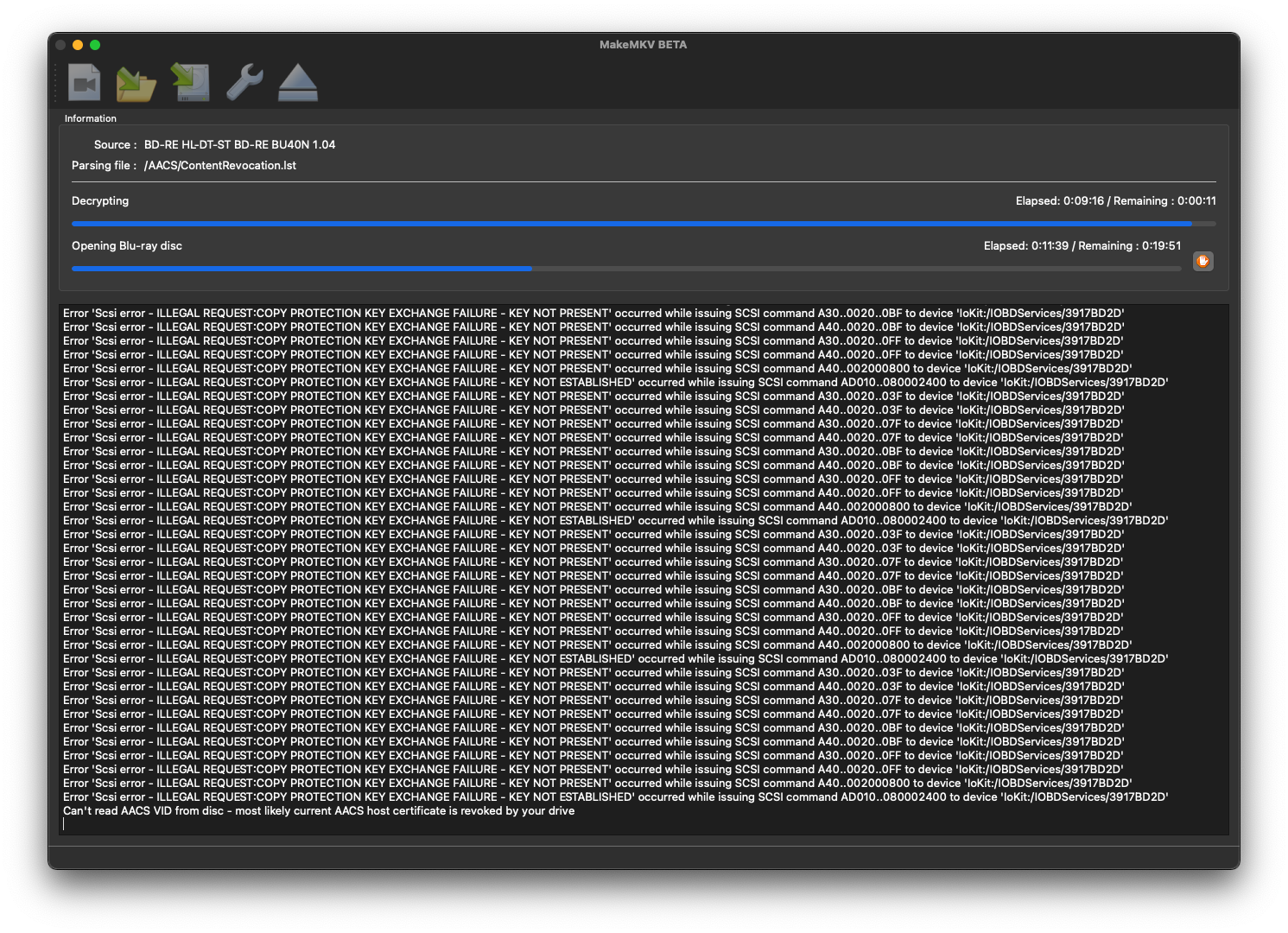The width and height of the screenshot is (1288, 933).
Task: Click the 'Opening Blu-ray disc' status label
Action: click(127, 245)
